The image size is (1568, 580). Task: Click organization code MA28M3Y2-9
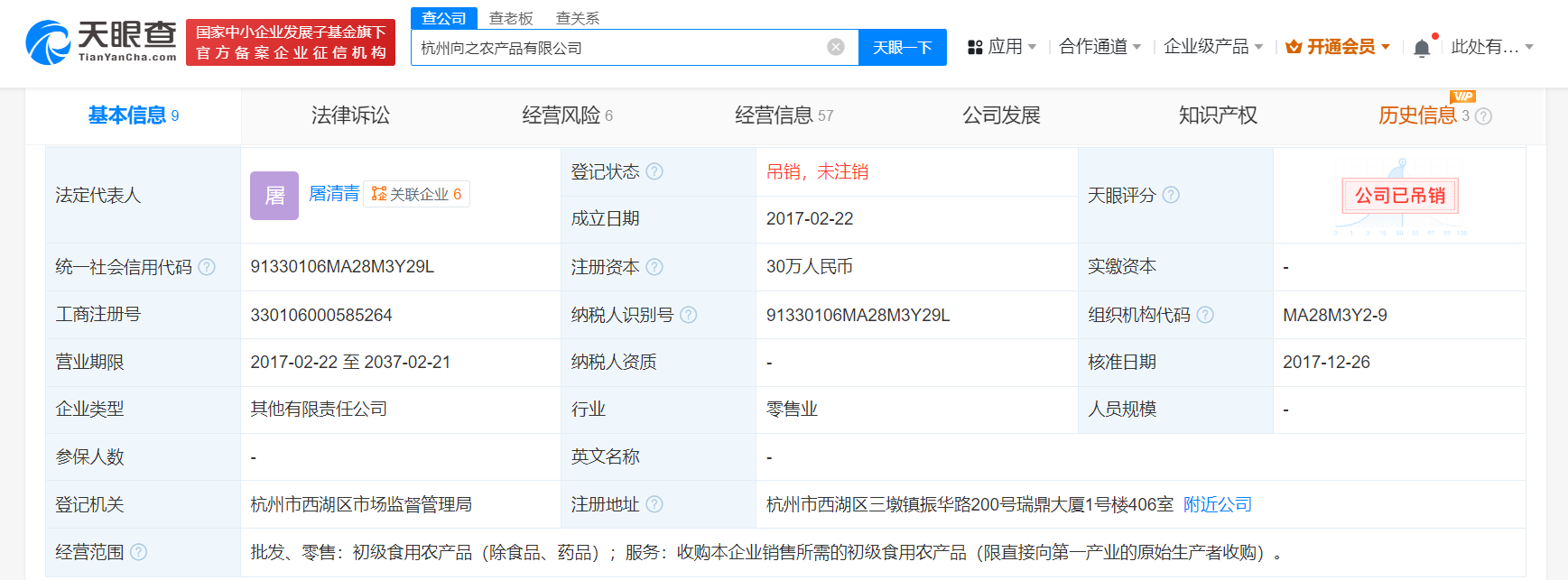(x=1335, y=315)
